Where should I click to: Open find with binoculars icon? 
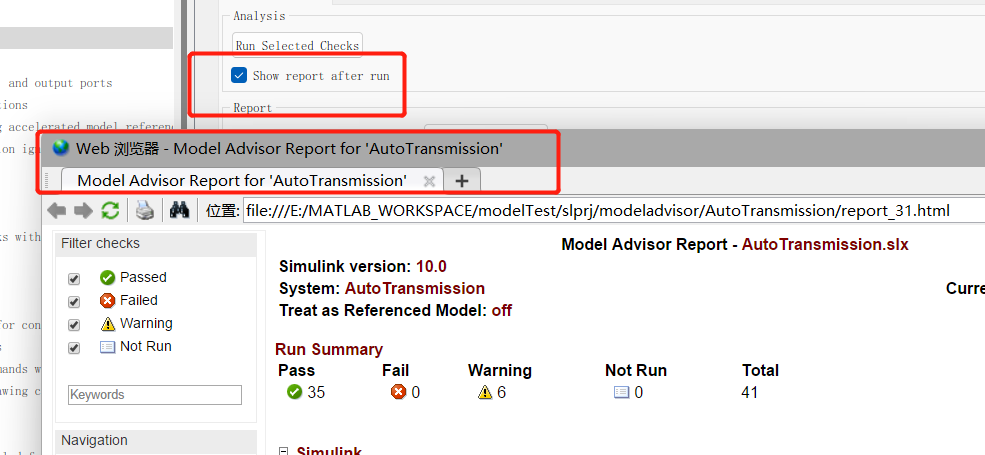point(180,211)
